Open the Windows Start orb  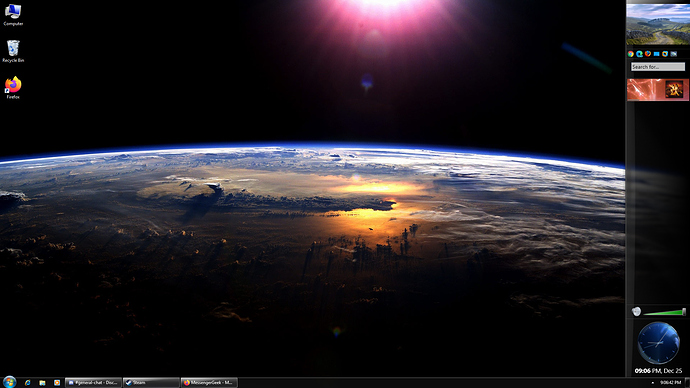coord(9,382)
